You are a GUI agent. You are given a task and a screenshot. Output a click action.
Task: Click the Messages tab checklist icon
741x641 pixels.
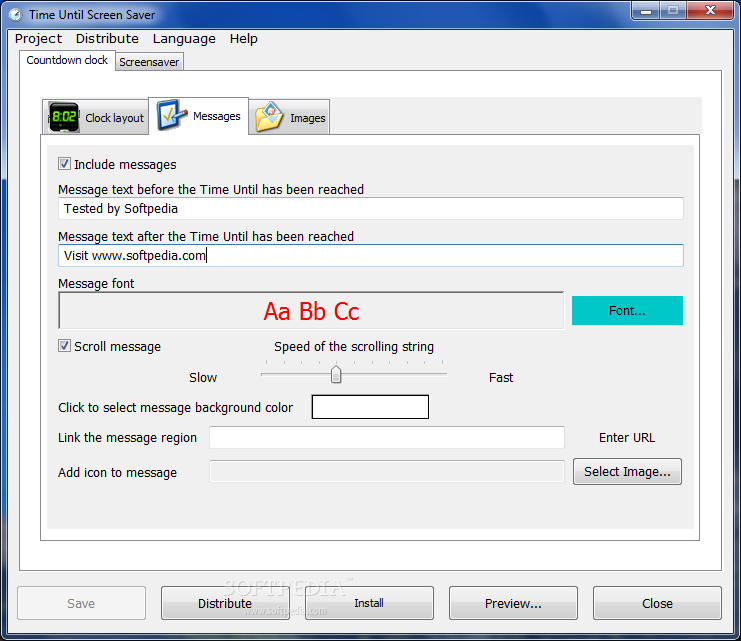171,115
